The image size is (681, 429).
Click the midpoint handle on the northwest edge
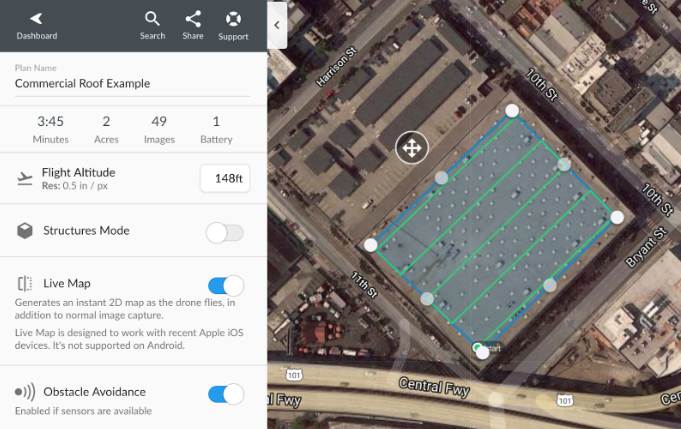441,178
